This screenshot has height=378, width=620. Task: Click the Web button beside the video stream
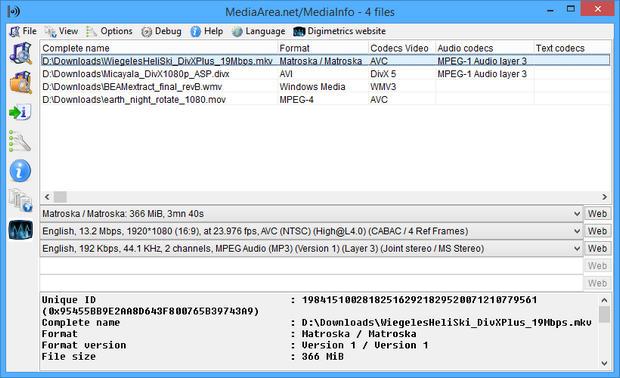(597, 231)
